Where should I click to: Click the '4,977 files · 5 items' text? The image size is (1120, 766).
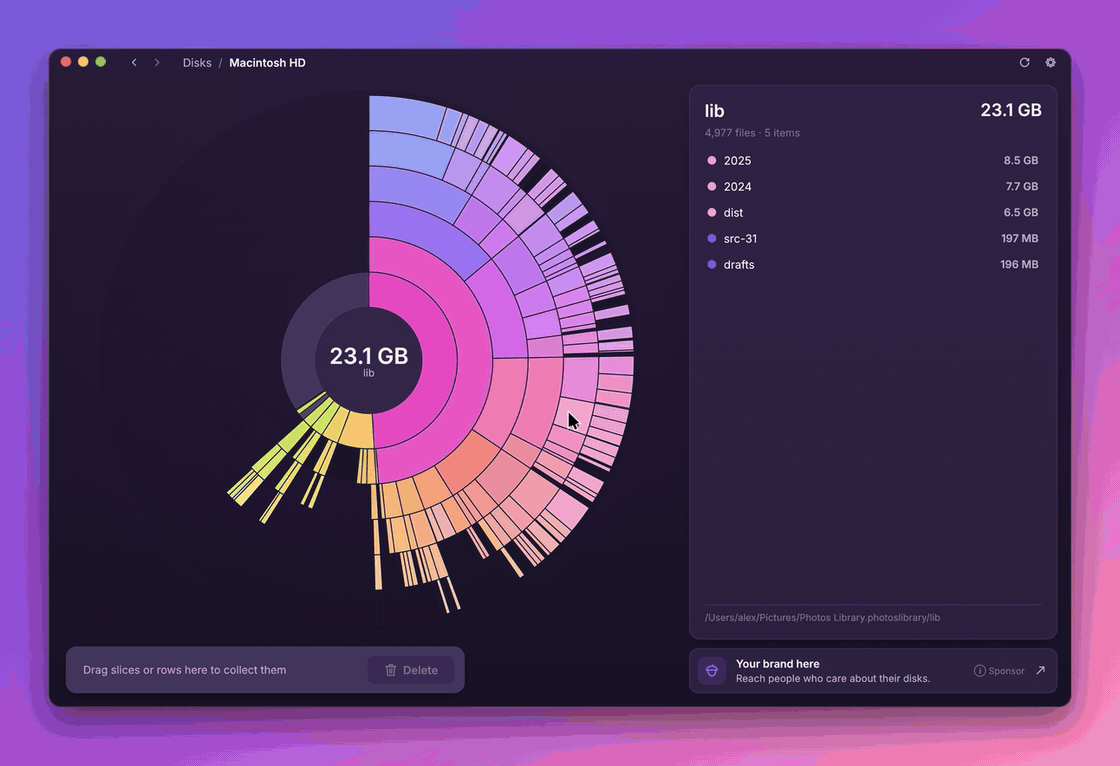point(752,133)
